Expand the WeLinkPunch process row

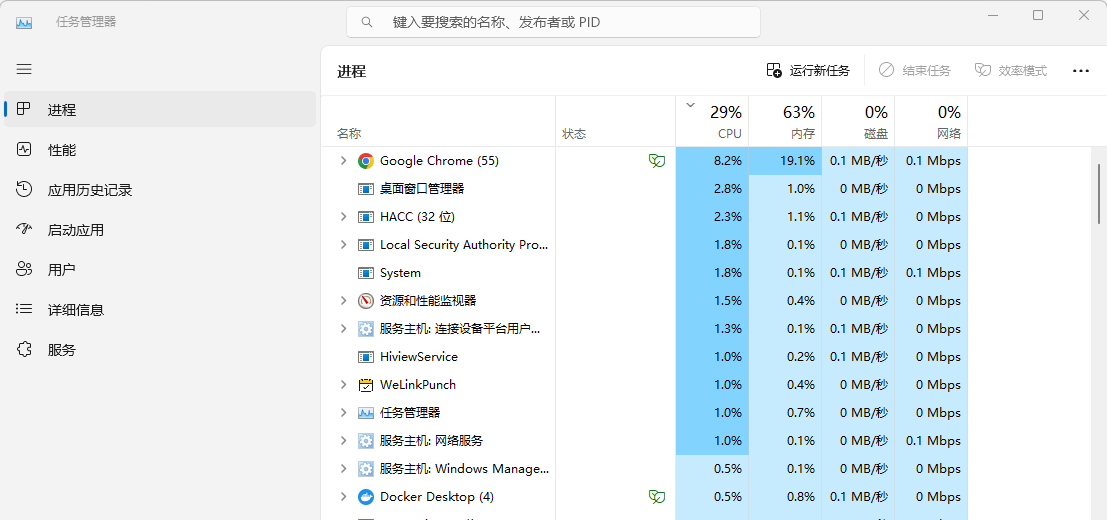tap(343, 385)
